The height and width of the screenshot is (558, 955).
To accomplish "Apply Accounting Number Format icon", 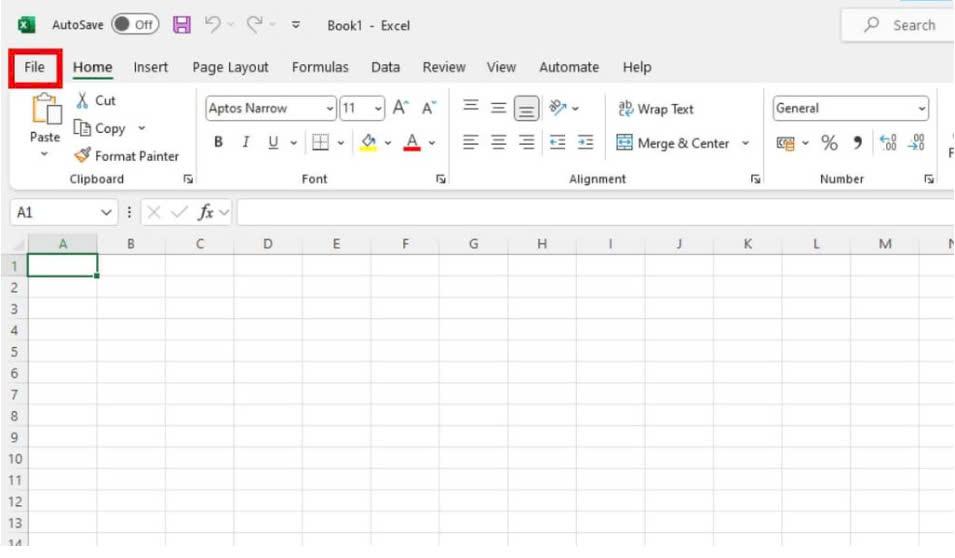I will tap(785, 143).
